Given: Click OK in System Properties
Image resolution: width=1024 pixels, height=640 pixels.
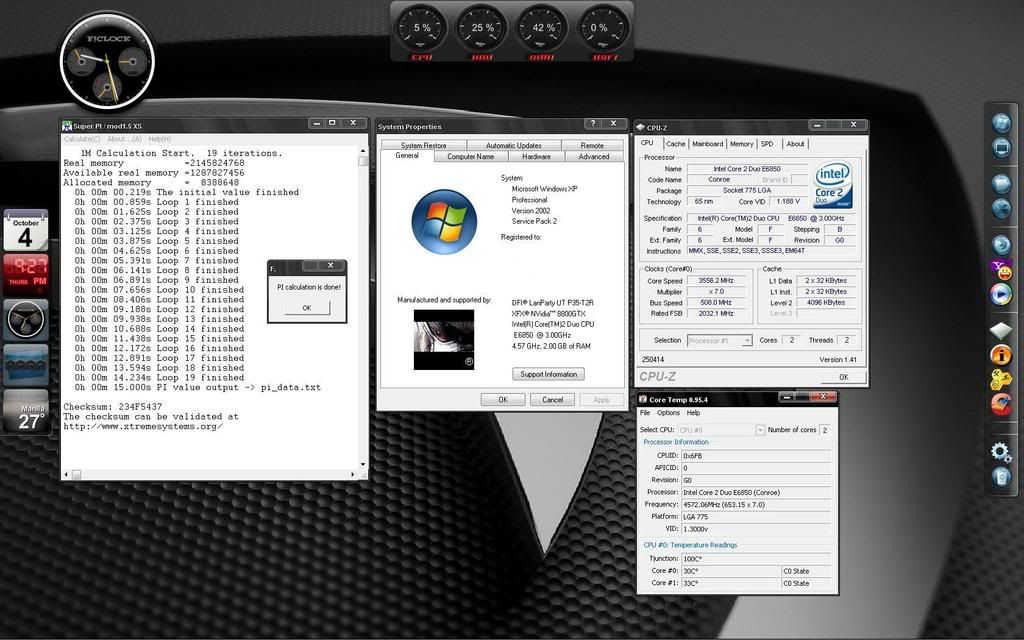Looking at the screenshot, I should pyautogui.click(x=503, y=400).
